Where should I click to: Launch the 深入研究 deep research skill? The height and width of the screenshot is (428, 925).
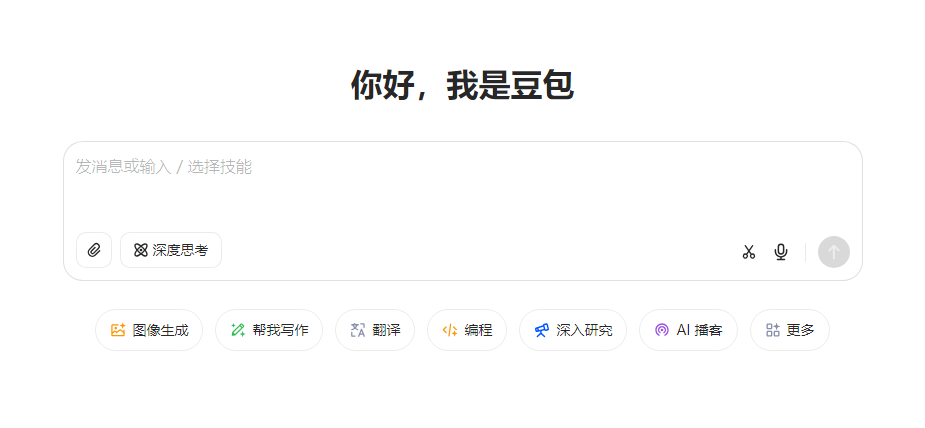584,330
